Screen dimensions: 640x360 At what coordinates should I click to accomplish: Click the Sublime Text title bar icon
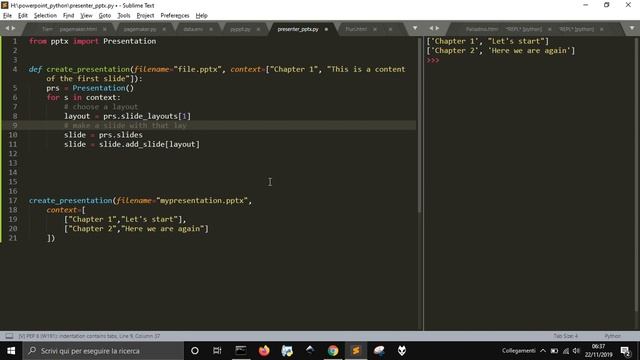pos(5,5)
